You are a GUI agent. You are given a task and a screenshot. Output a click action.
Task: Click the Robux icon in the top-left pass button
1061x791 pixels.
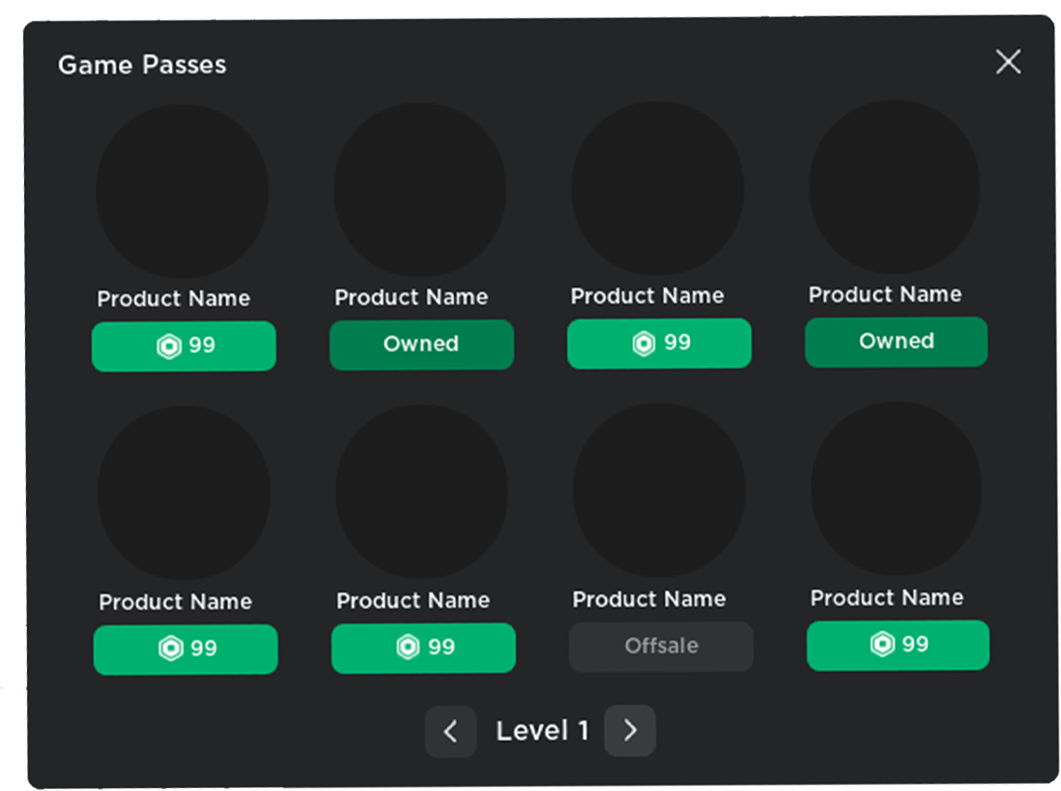point(168,347)
